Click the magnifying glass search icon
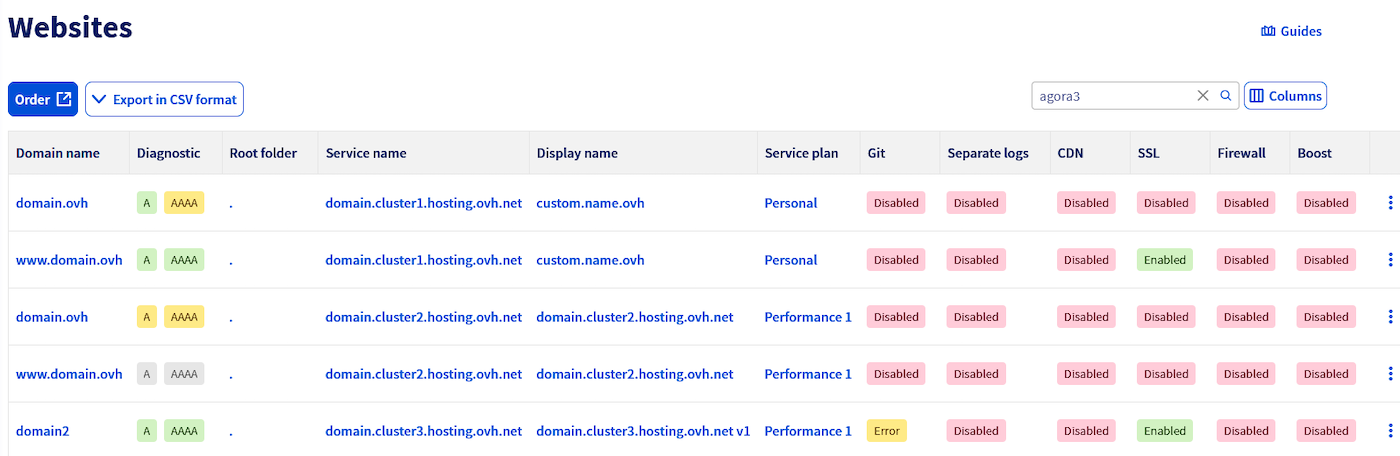Viewport: 1400px width, 456px height. [x=1226, y=96]
